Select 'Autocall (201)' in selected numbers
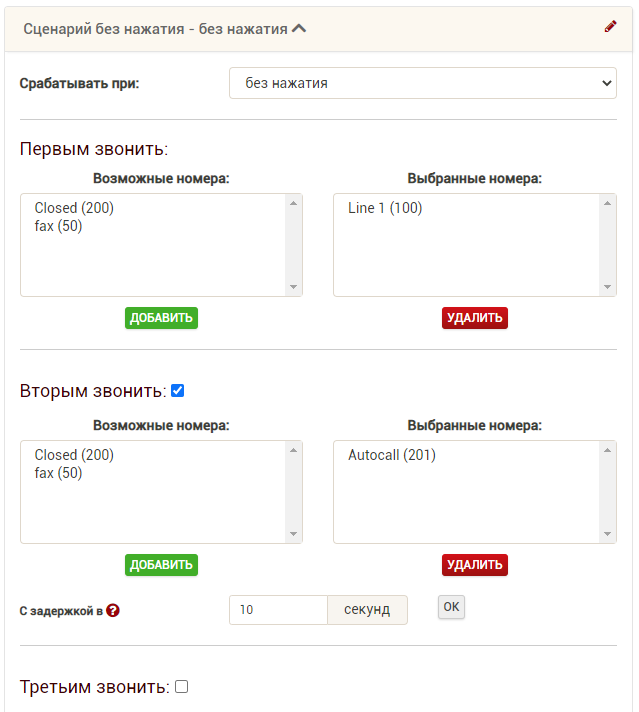Image resolution: width=639 pixels, height=712 pixels. coord(392,455)
